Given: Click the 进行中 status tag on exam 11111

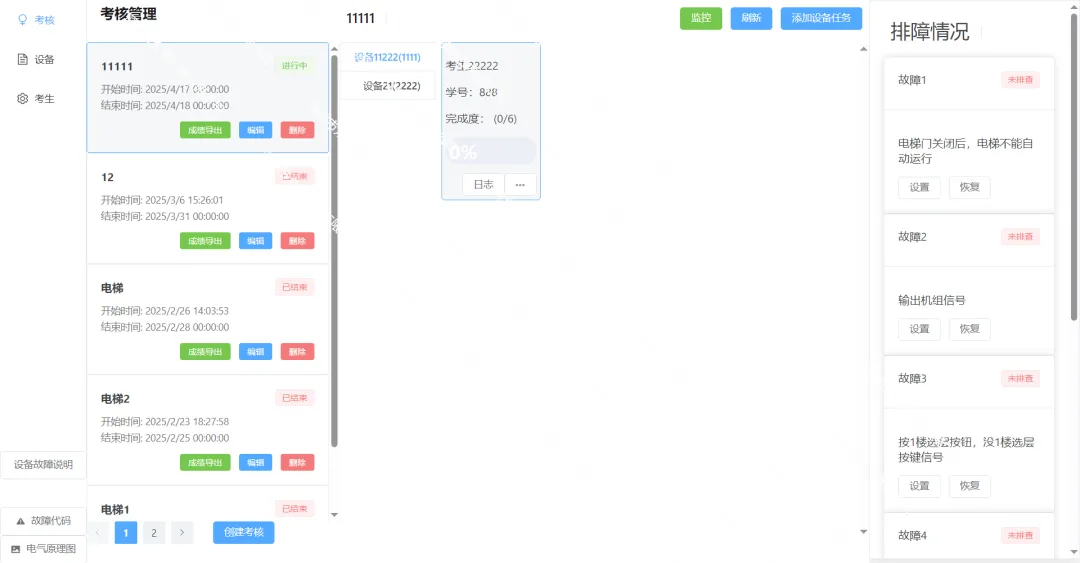Looking at the screenshot, I should [294, 65].
